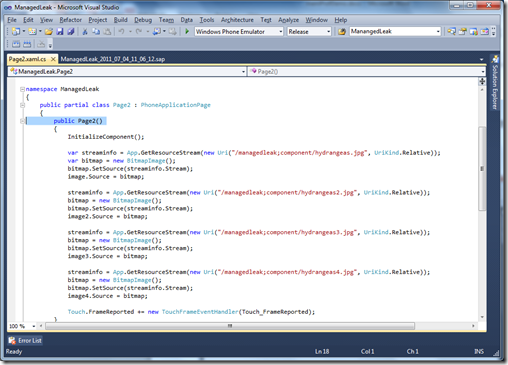Collapse the Page2() constructor block
Image resolution: width=508 pixels, height=365 pixels.
[22, 121]
